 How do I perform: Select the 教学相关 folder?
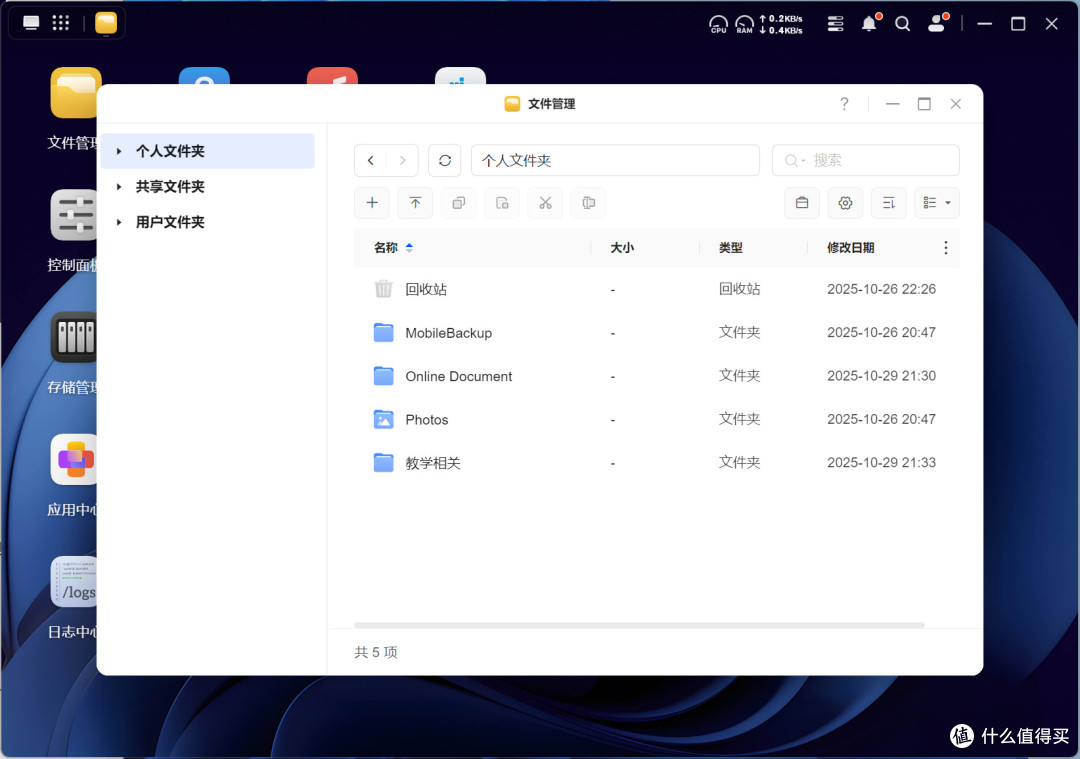[656, 463]
